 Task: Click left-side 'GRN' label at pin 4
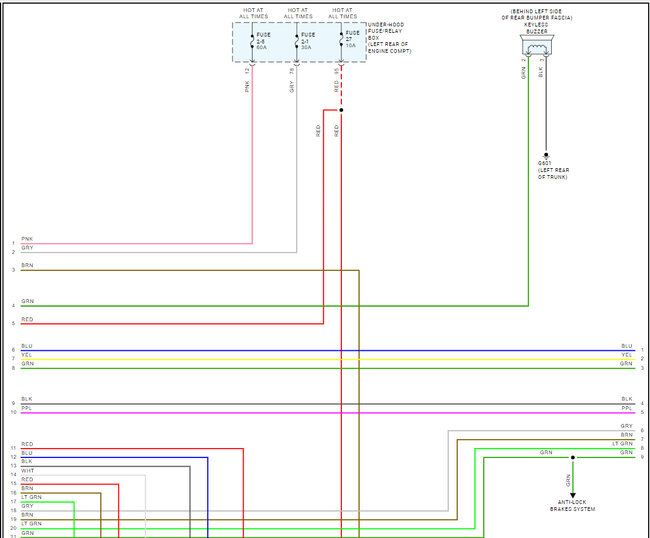(28, 301)
